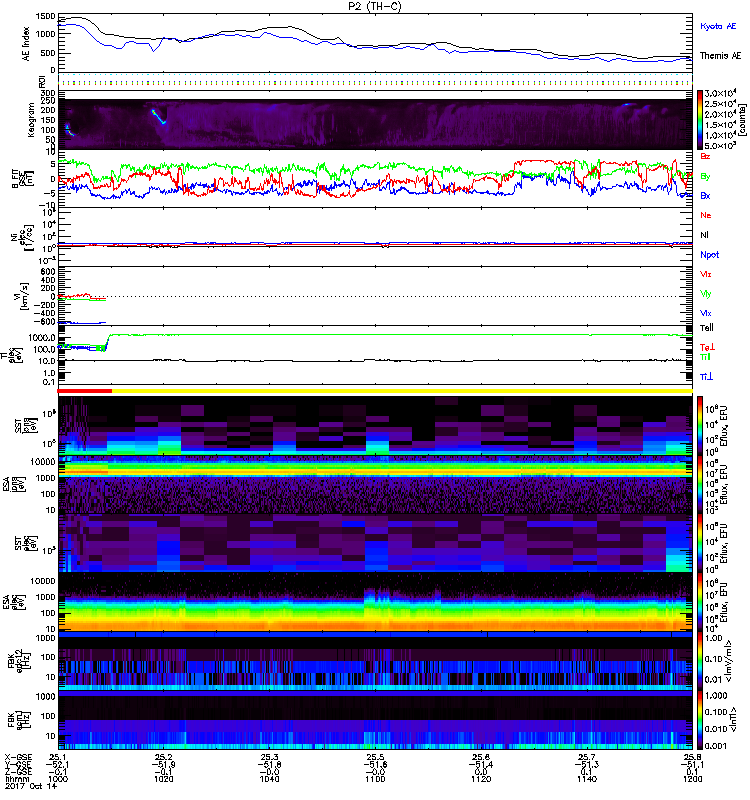Click the yellow segment of the status bar
This screenshot has height=800, width=750.
tap(400, 391)
